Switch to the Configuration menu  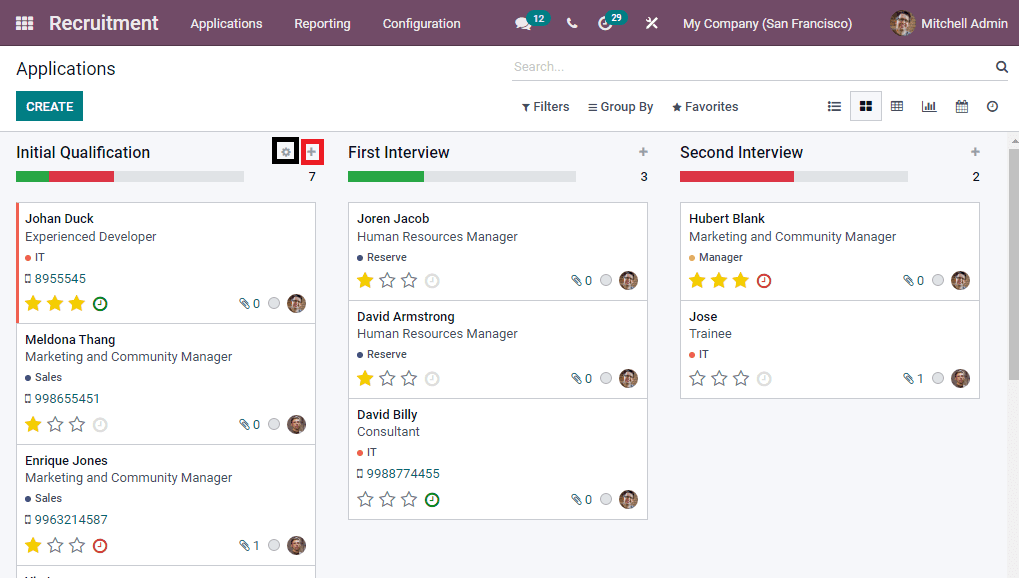click(x=421, y=23)
